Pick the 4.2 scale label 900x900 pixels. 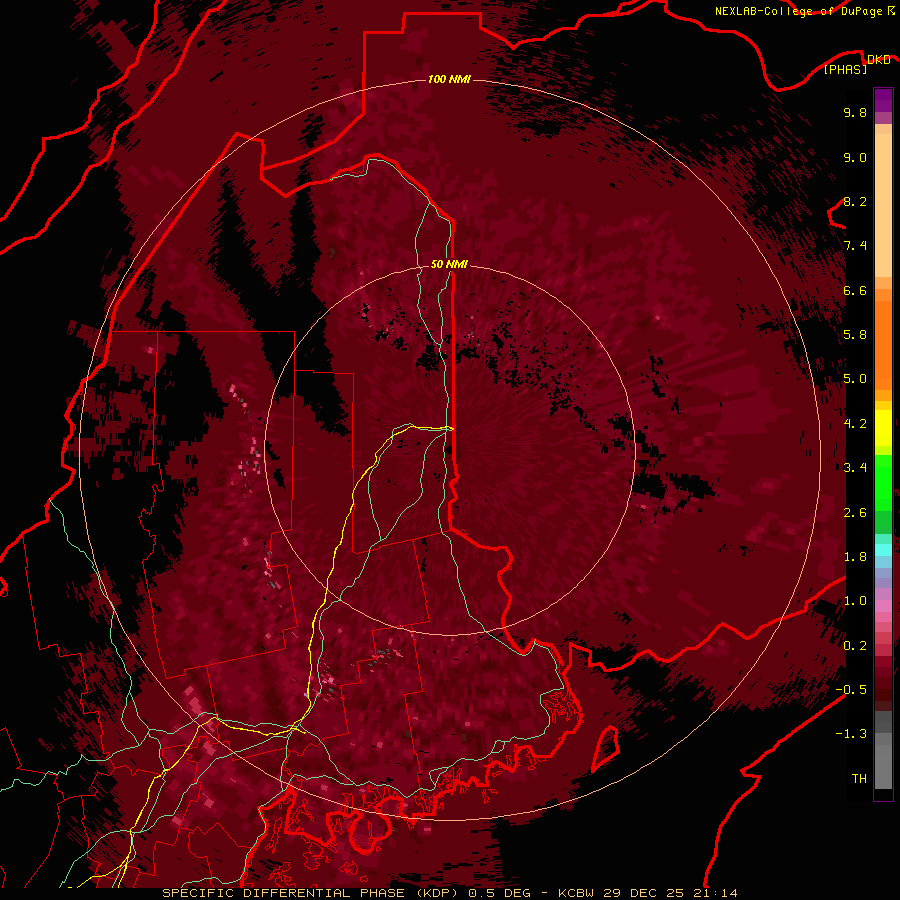click(855, 423)
